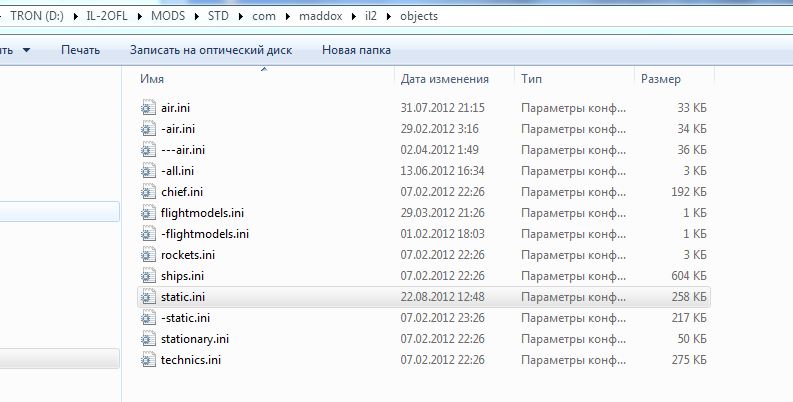Select the flightmodels.ini file name
This screenshot has height=402, width=793.
tap(202, 213)
